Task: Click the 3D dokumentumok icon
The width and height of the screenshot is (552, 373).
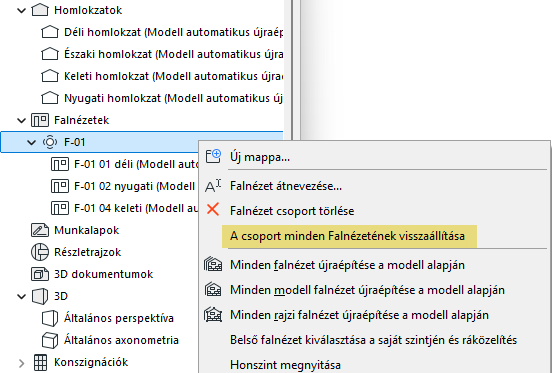Action: tap(40, 274)
